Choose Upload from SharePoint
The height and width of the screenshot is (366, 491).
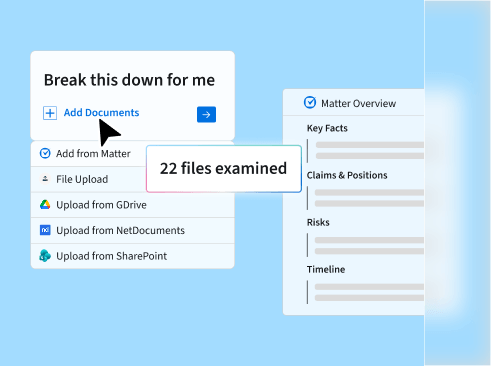tap(133, 256)
